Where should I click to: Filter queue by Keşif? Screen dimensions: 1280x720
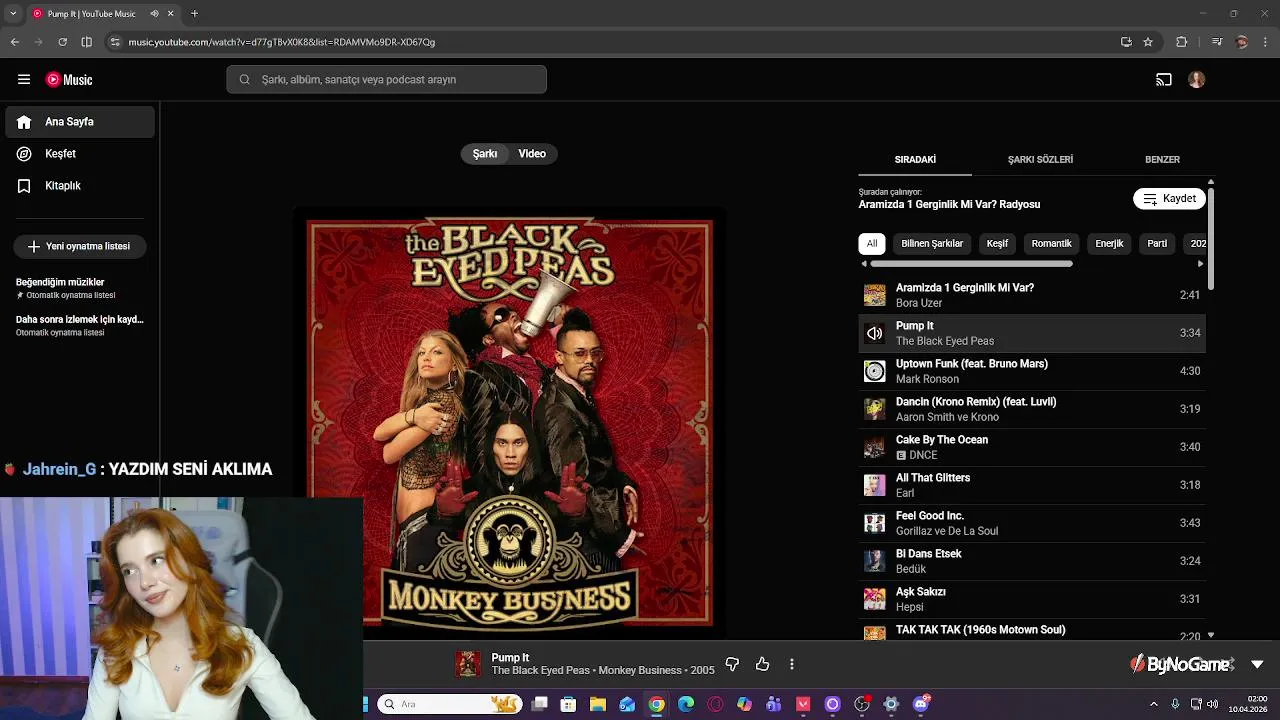pos(997,243)
